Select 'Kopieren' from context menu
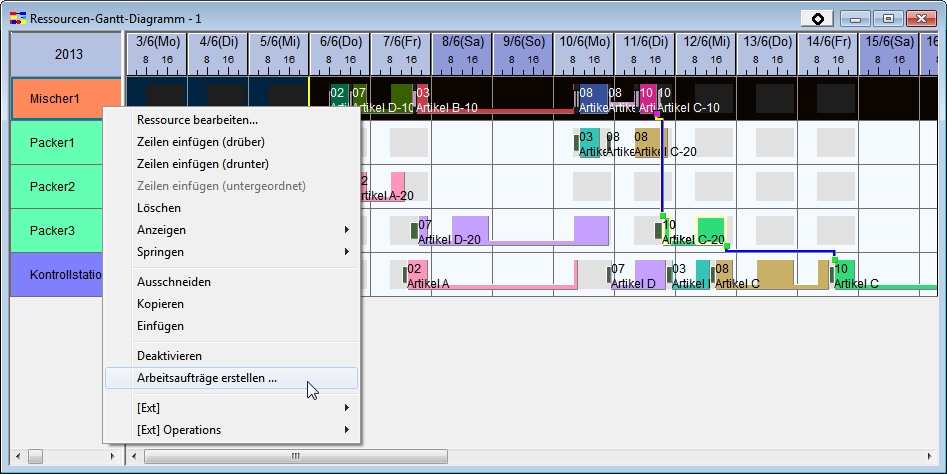 pos(161,304)
